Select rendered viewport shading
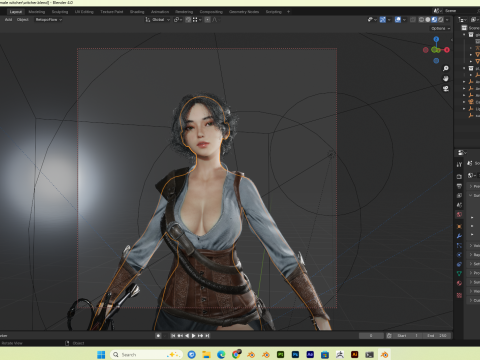 pyautogui.click(x=440, y=20)
